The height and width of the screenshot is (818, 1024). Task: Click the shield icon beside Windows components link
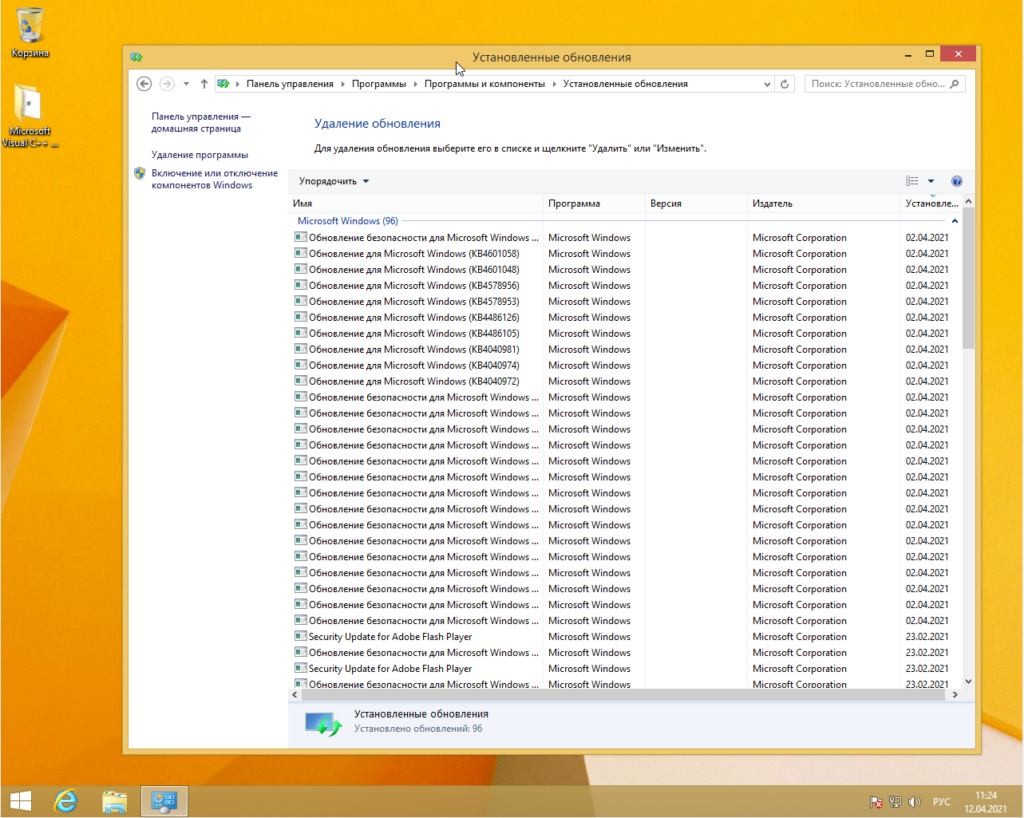tap(139, 173)
